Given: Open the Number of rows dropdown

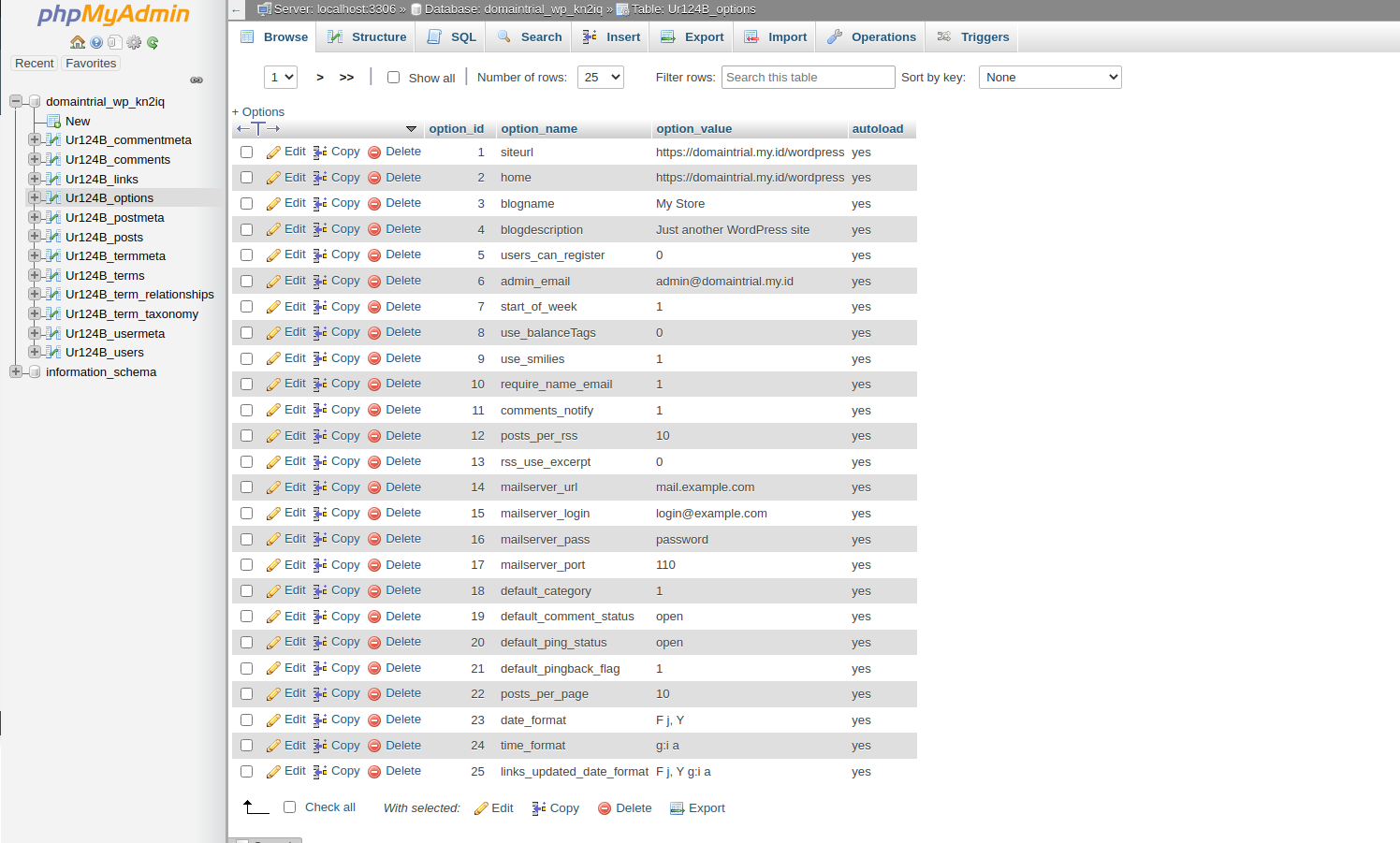Looking at the screenshot, I should click(x=600, y=77).
